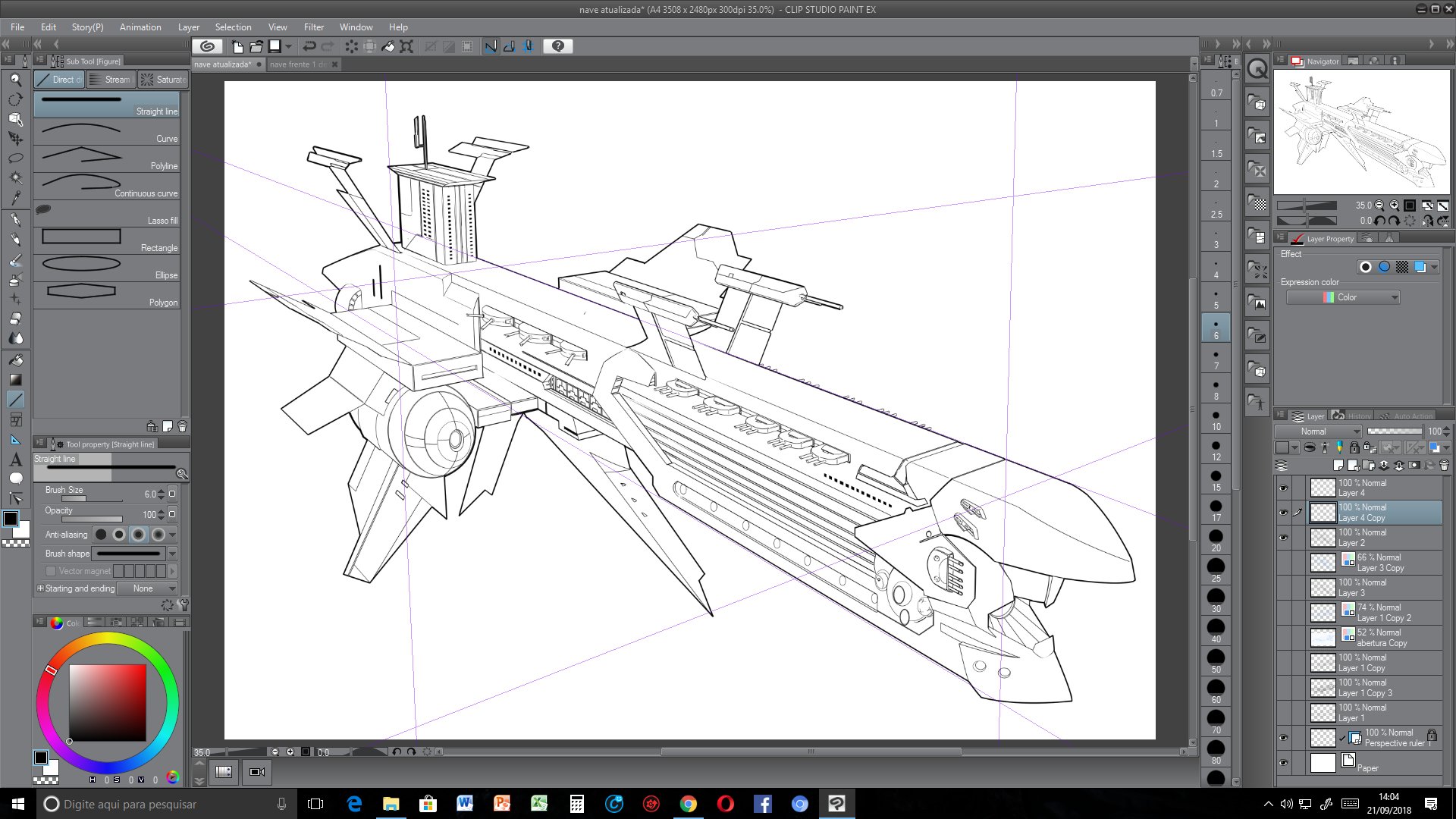Hide Layer 2 with its eye icon
This screenshot has height=819, width=1456.
point(1283,538)
